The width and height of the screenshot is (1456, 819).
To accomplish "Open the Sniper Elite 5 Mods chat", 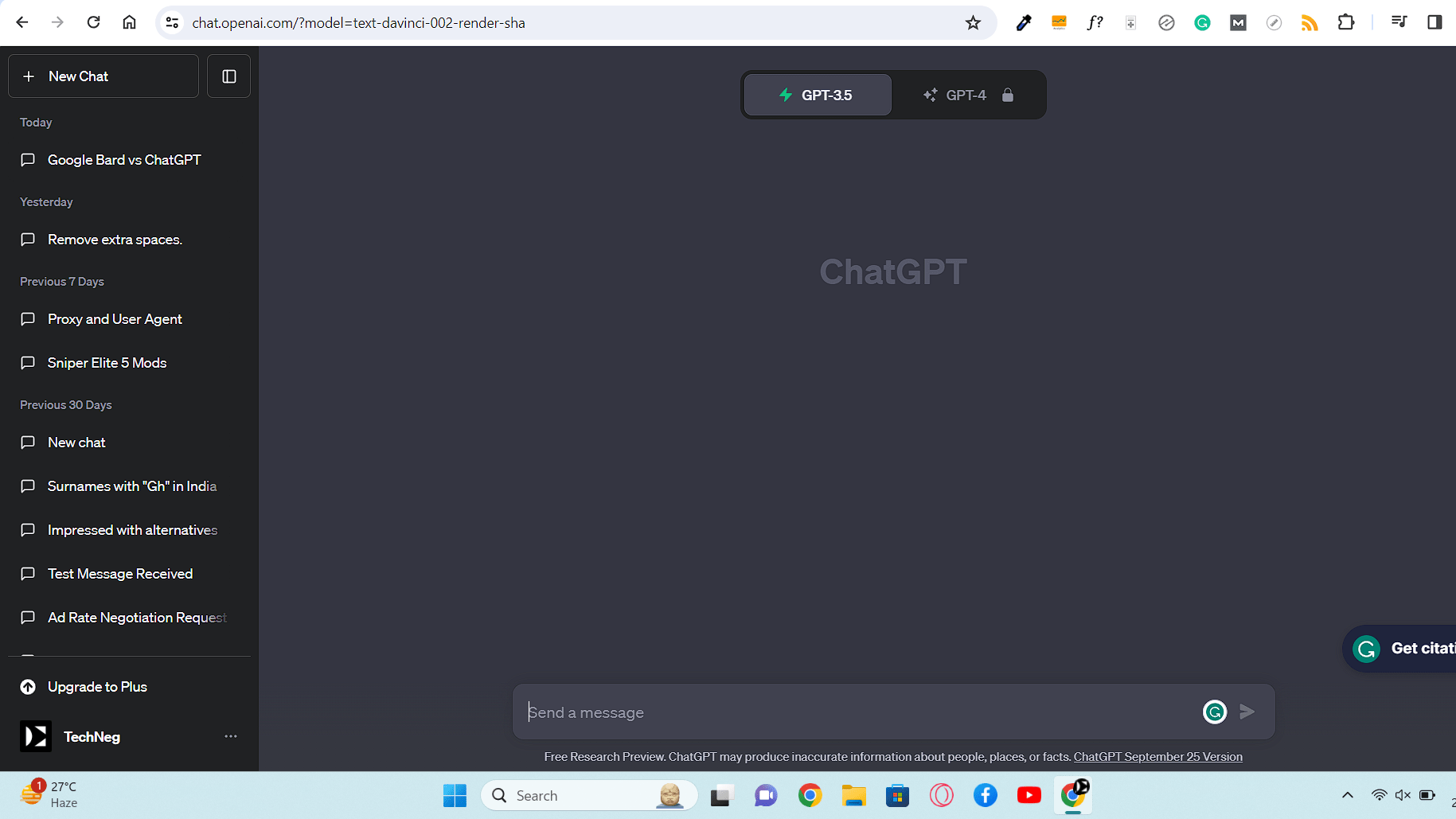I will tap(106, 362).
